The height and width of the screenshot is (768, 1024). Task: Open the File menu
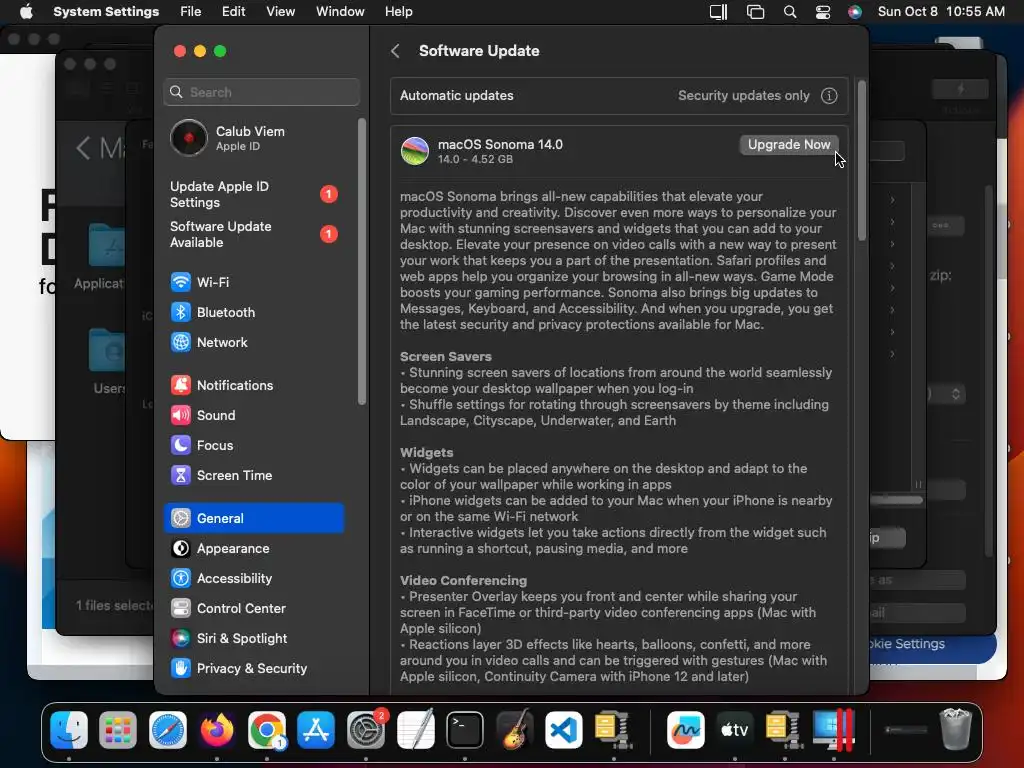191,11
